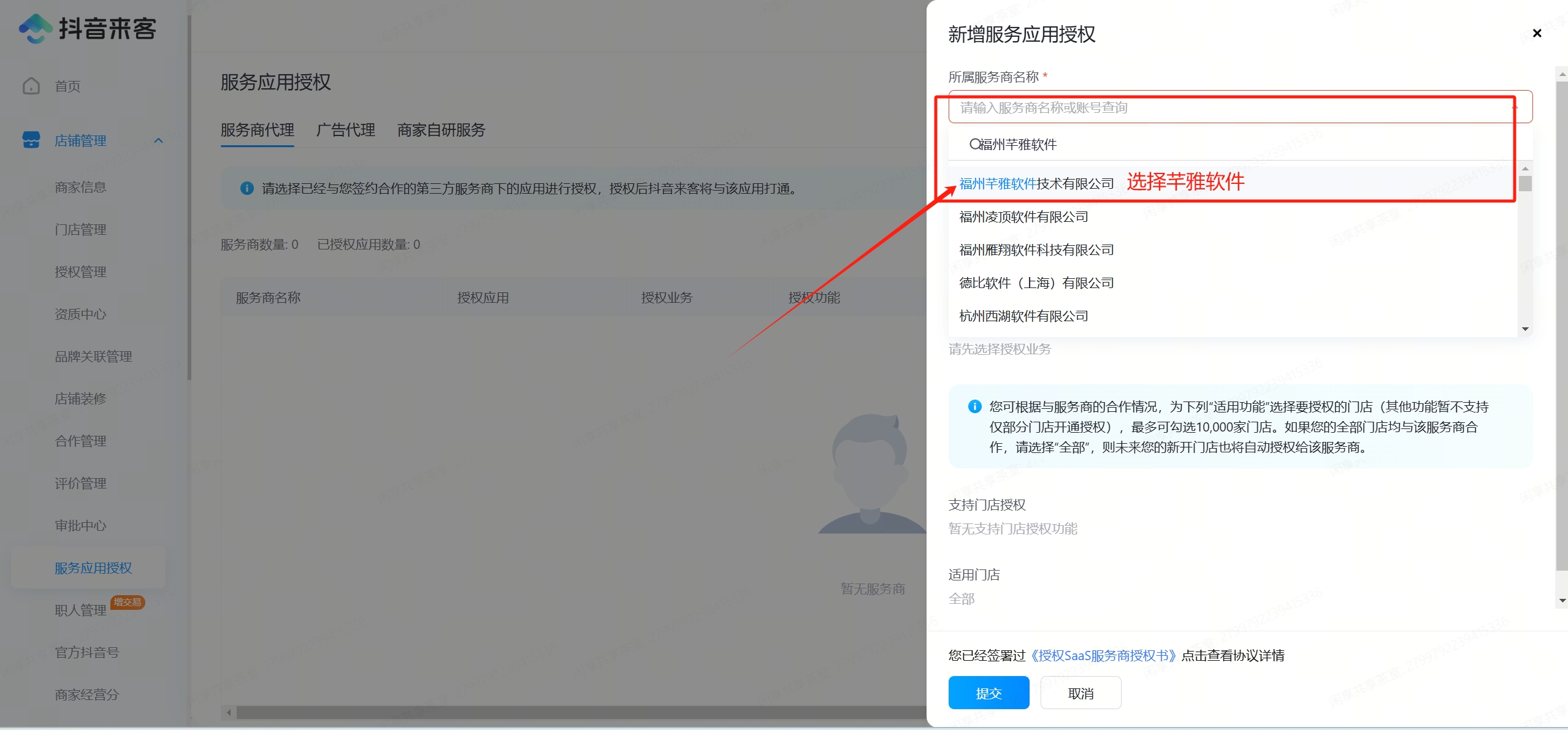This screenshot has width=1568, height=730.
Task: Choose 杭州西湖软件有限公司 from the provider list
Action: click(1023, 316)
